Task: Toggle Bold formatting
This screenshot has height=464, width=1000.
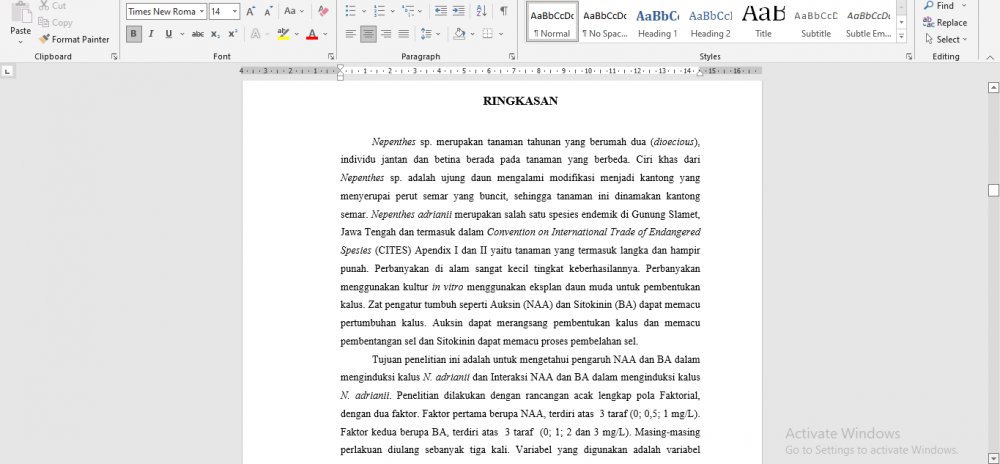Action: [x=134, y=34]
